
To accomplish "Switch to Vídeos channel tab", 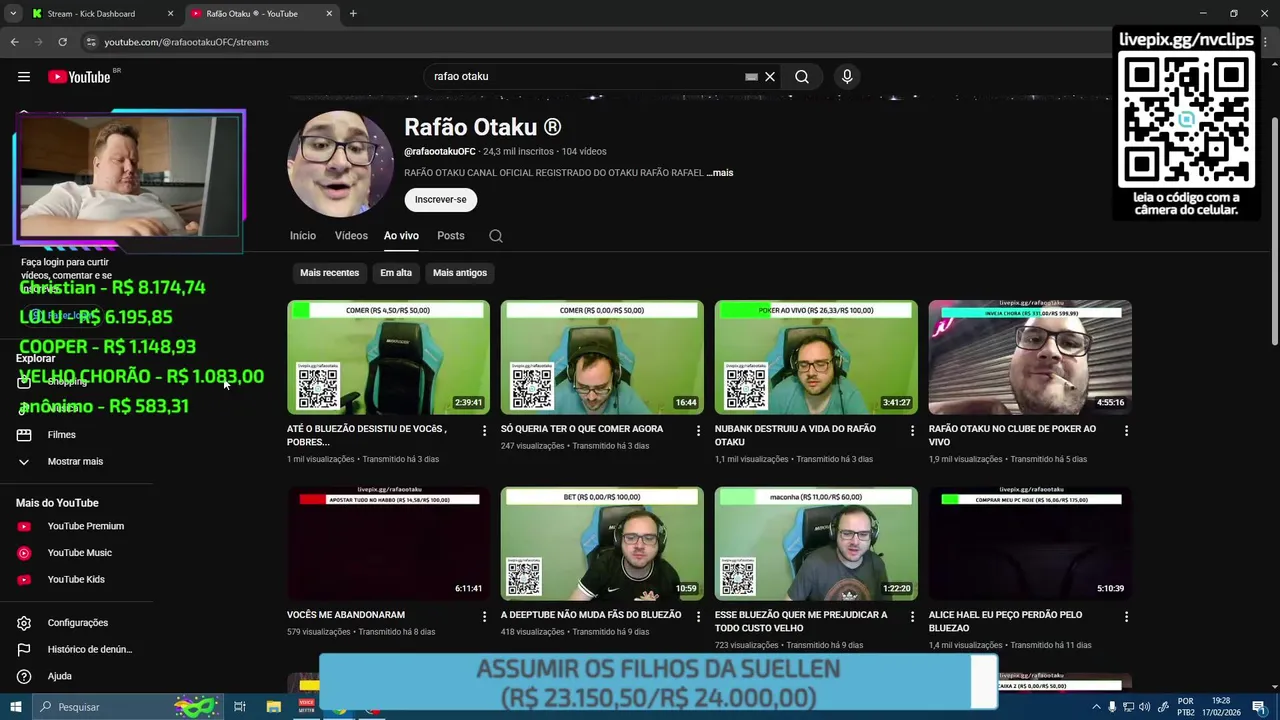I will (x=351, y=236).
